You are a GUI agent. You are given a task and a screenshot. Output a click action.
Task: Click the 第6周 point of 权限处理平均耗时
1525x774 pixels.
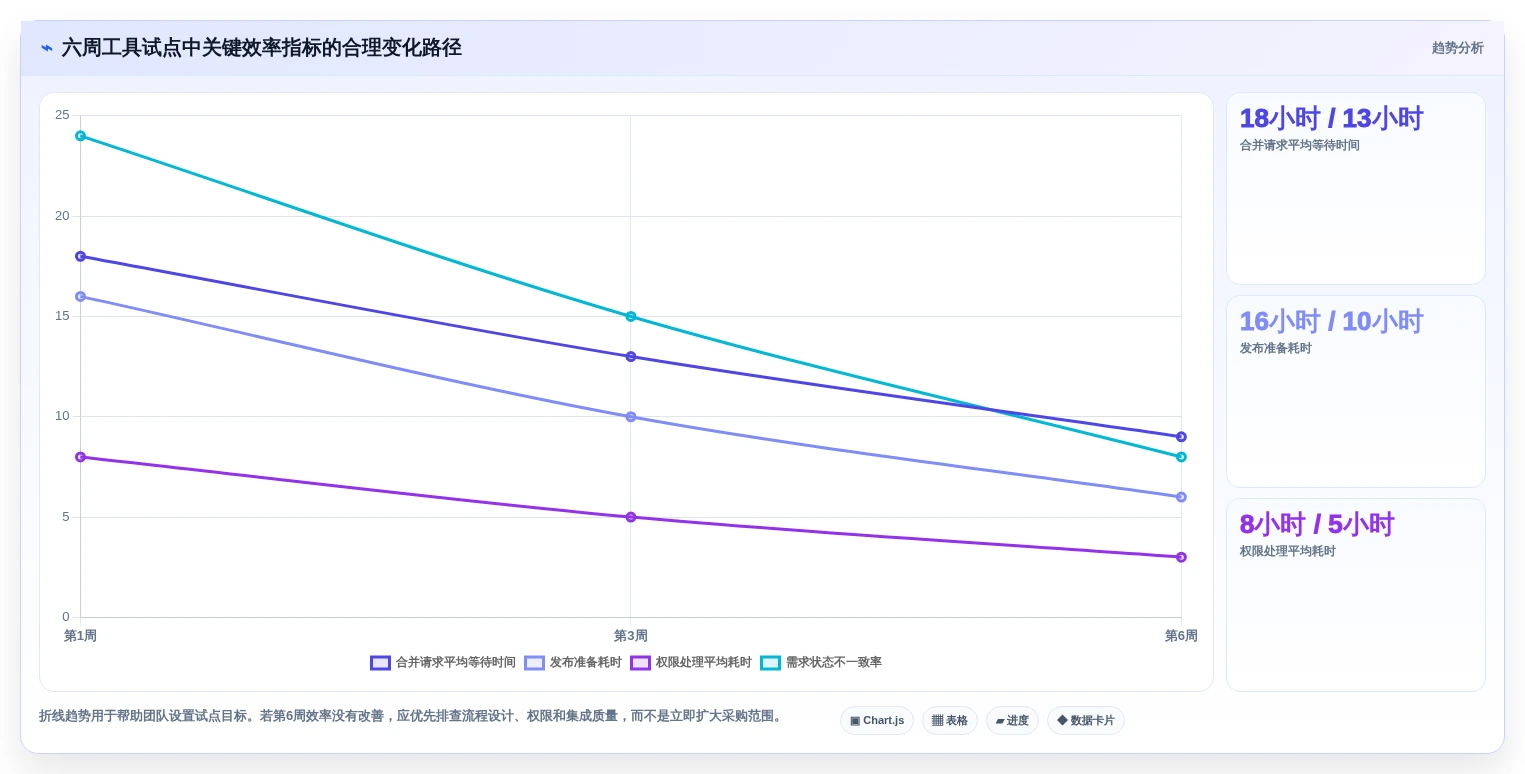pyautogui.click(x=1181, y=557)
